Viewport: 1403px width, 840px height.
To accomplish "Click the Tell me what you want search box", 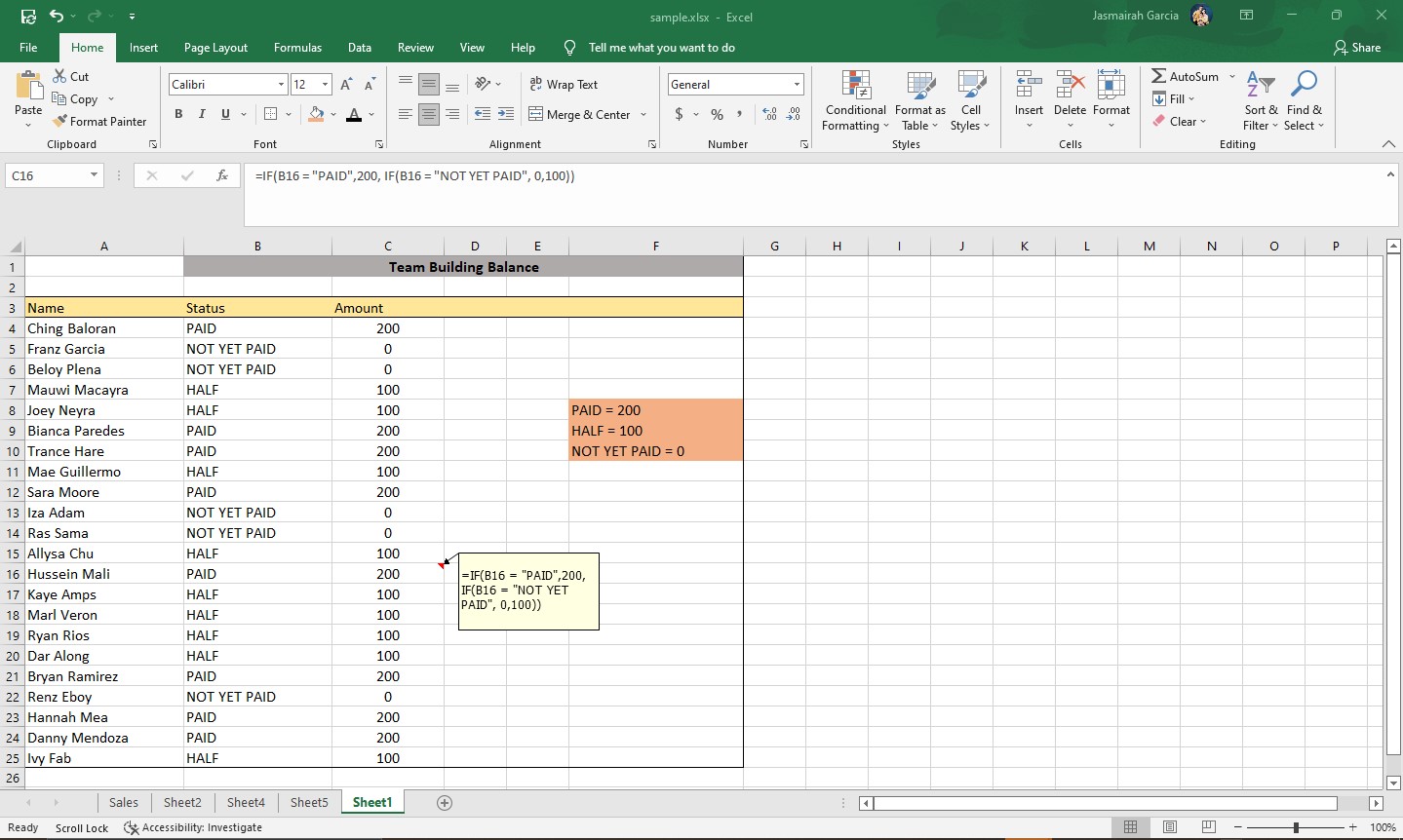I will (x=661, y=47).
